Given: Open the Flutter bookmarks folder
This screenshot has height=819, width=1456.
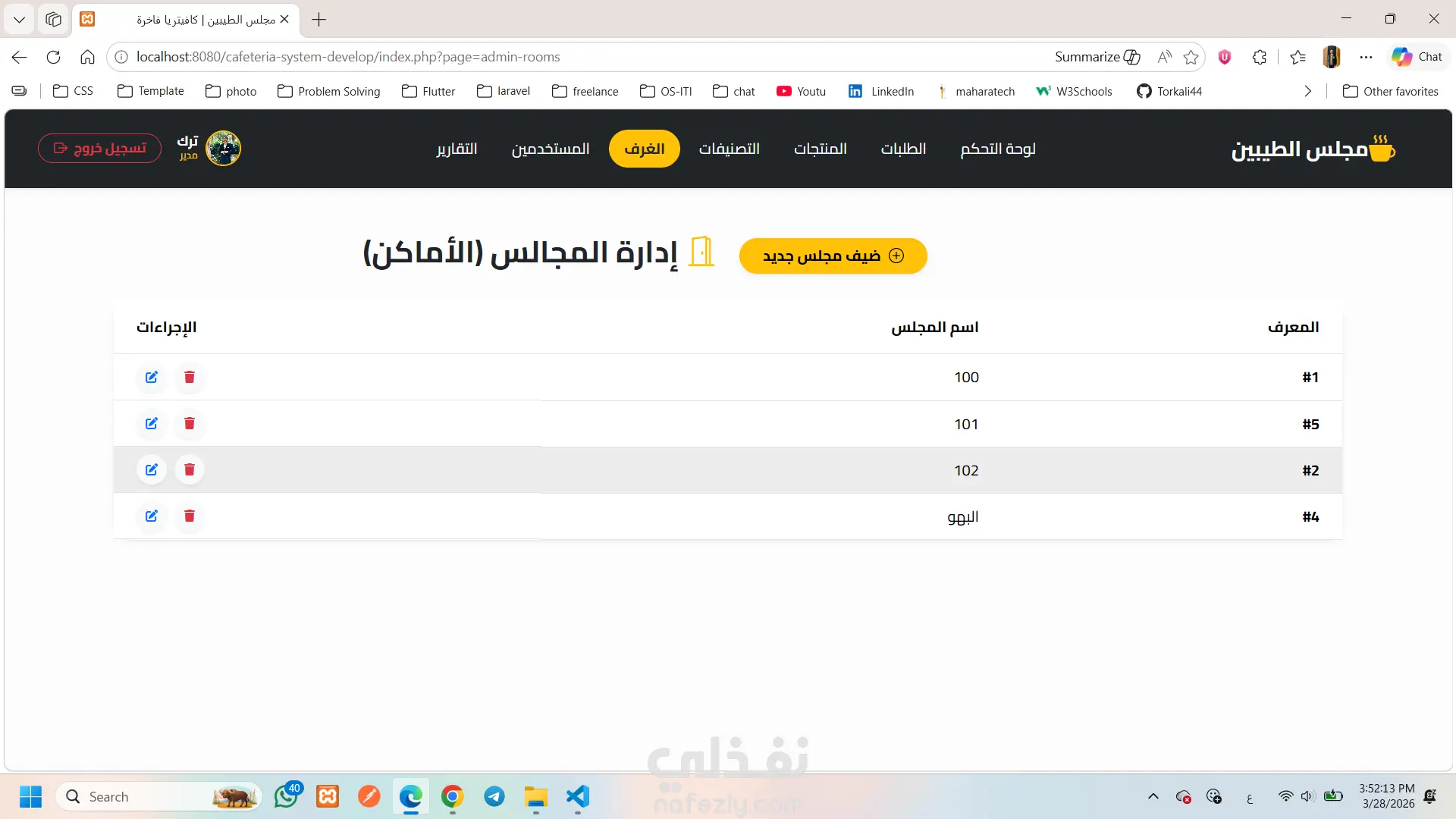Looking at the screenshot, I should coord(428,91).
